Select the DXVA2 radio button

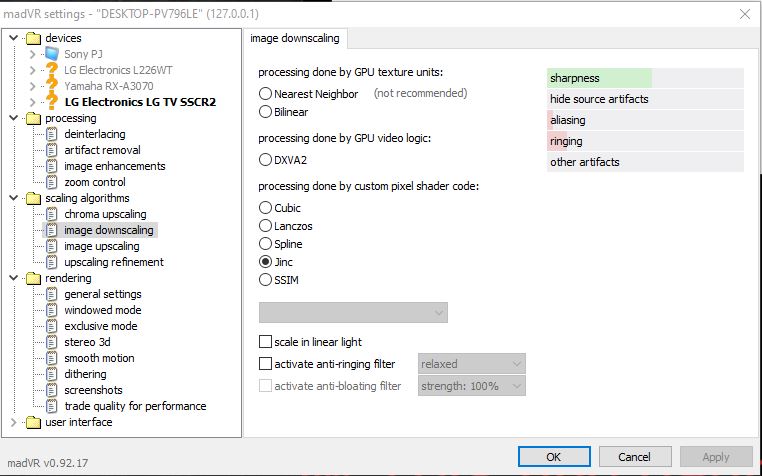(x=265, y=159)
